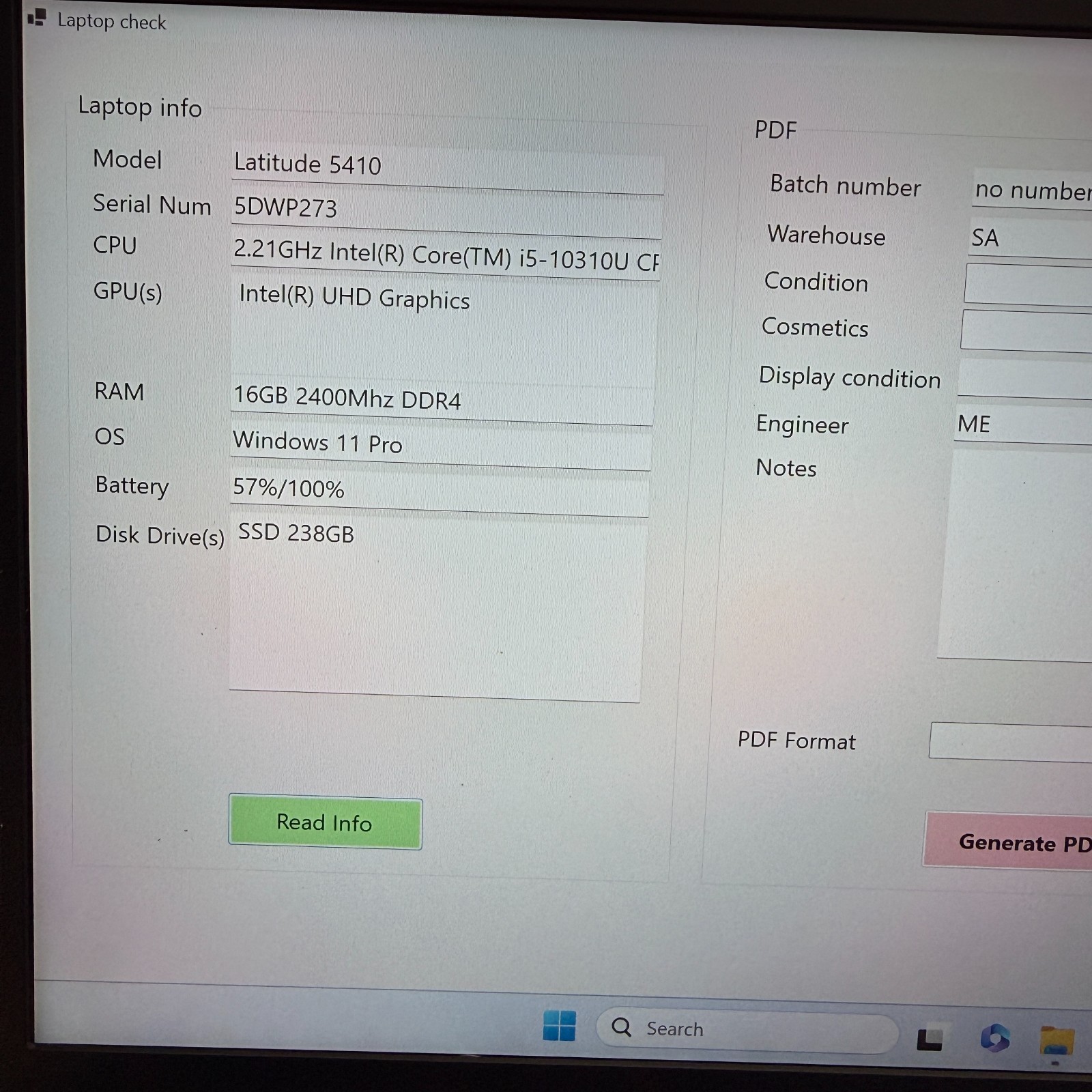Click the Batch number field
Viewport: 1092px width, 1092px height.
coord(1032,190)
